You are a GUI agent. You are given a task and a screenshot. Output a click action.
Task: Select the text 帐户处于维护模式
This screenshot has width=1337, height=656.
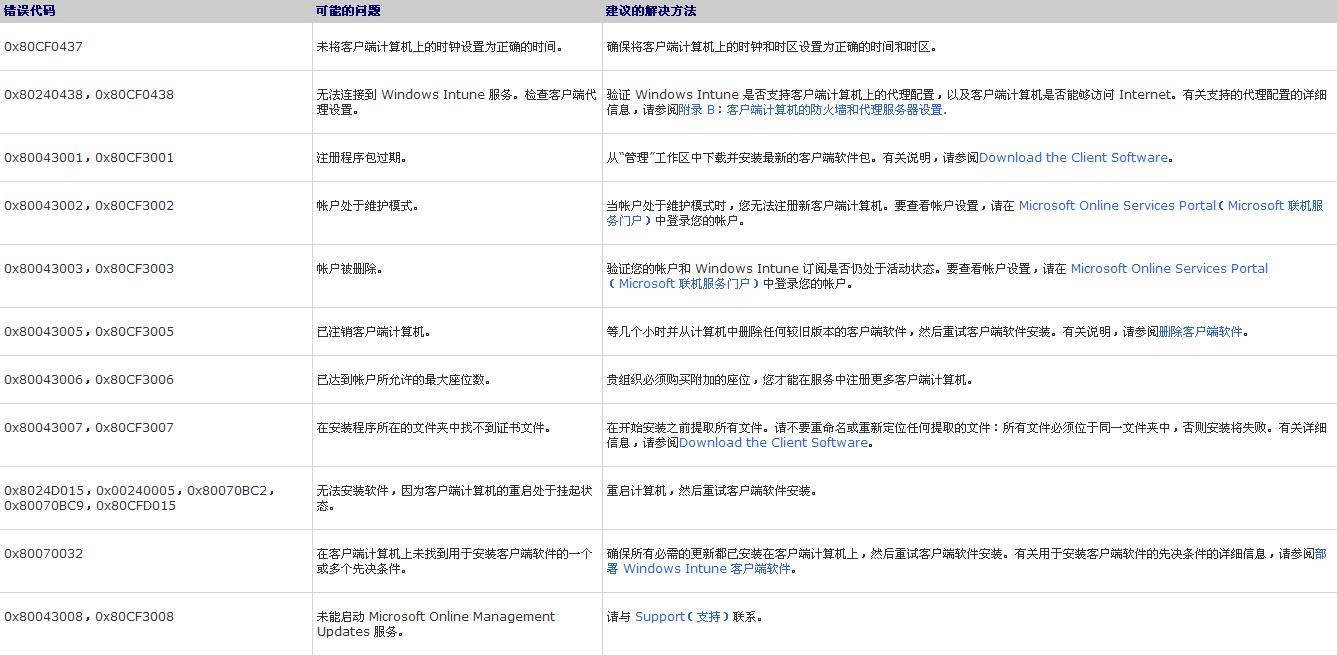(x=368, y=206)
